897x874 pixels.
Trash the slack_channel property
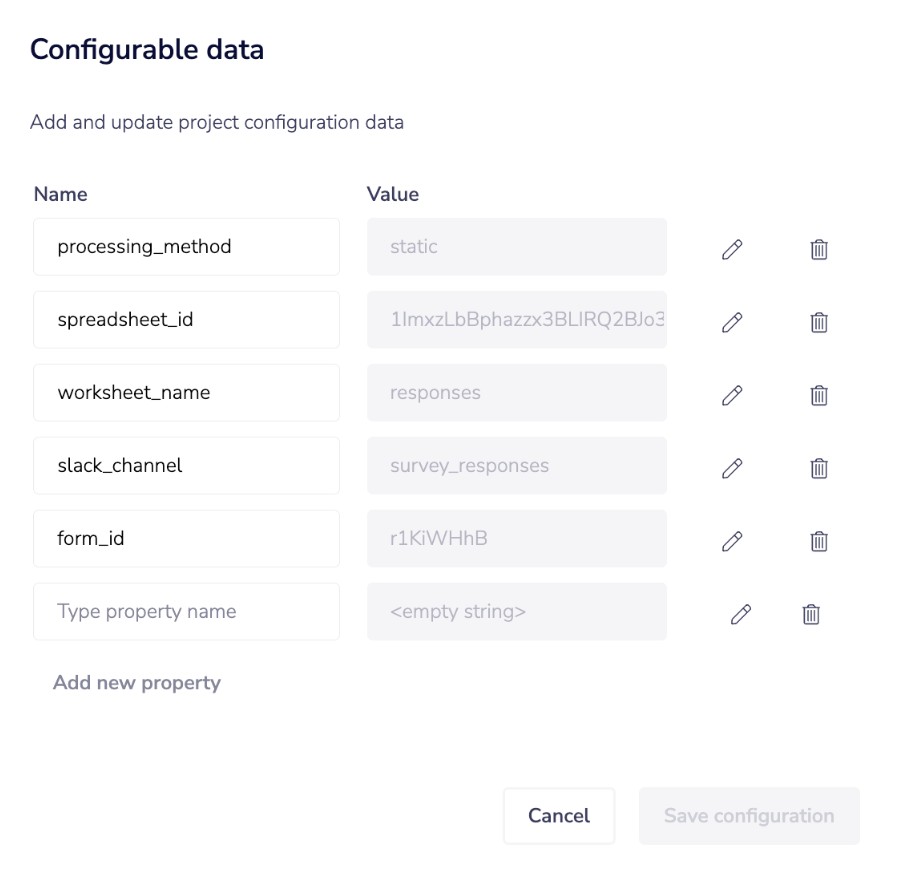[818, 468]
